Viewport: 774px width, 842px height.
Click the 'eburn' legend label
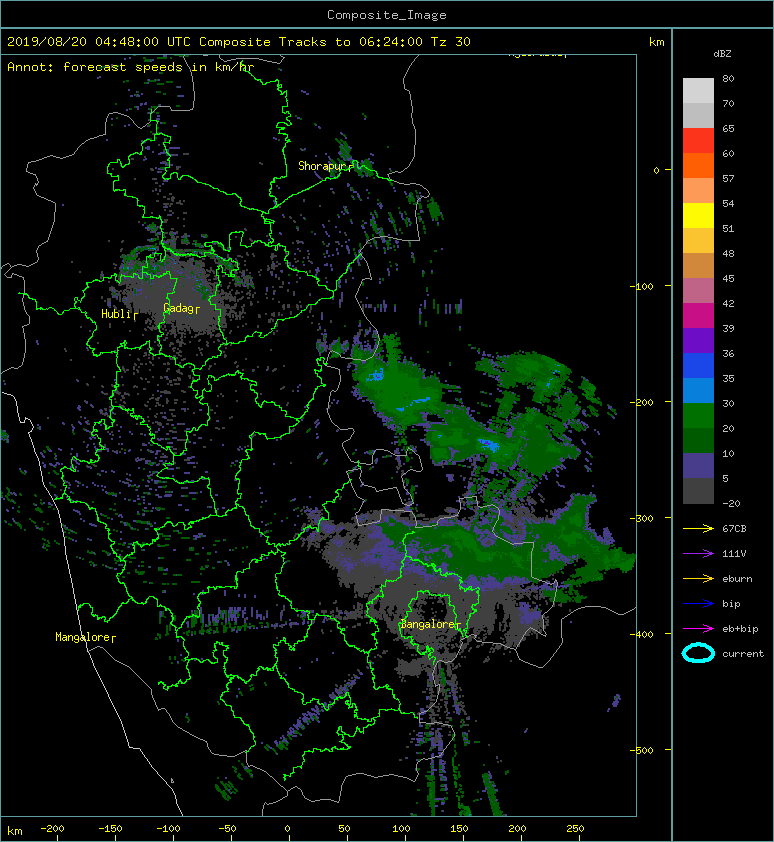[737, 578]
